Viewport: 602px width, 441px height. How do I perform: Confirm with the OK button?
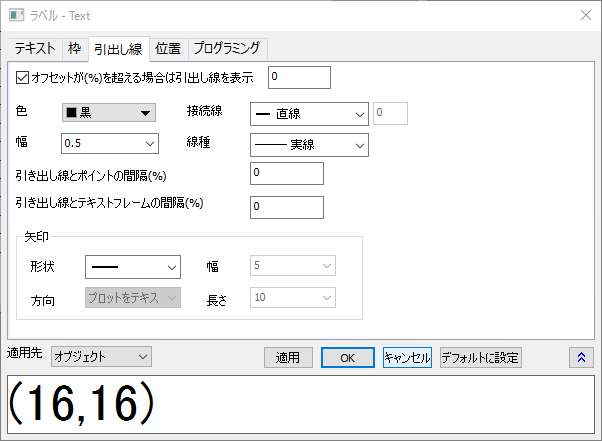(348, 358)
